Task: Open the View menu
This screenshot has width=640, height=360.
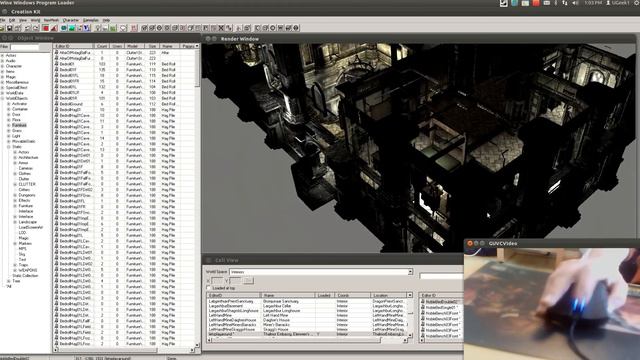Action: point(23,20)
